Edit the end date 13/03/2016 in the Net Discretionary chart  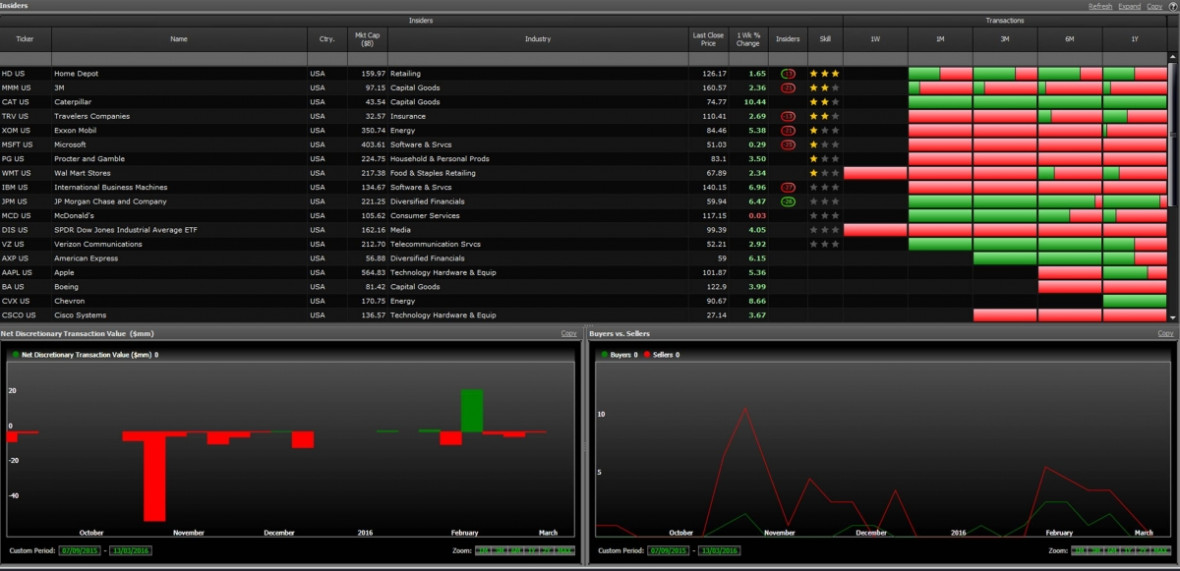click(x=130, y=551)
